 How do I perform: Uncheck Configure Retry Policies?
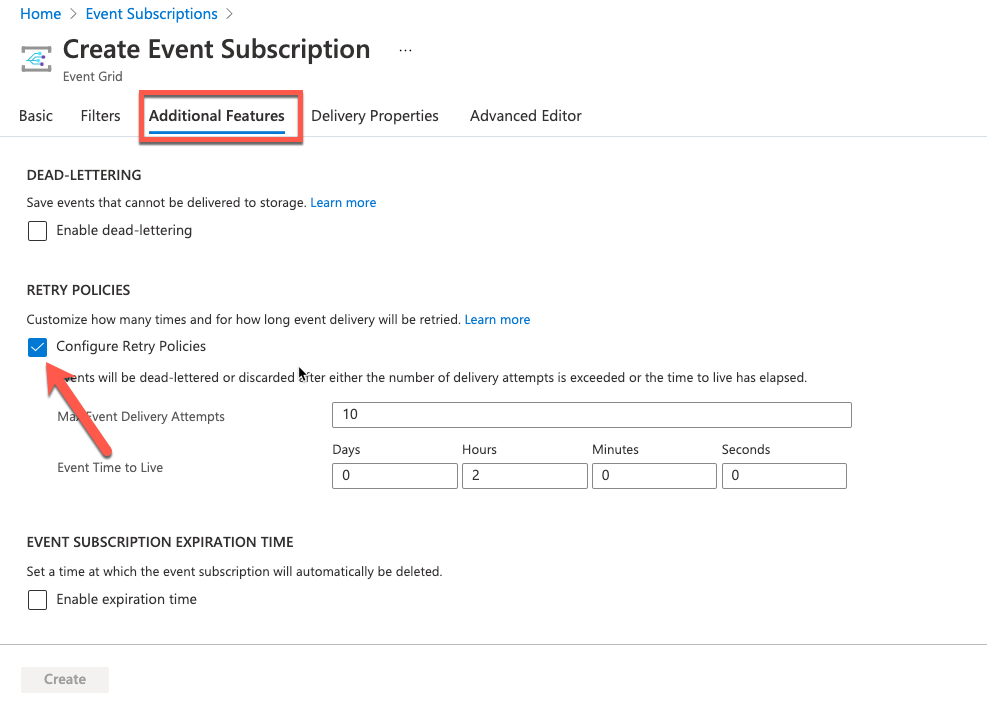(x=37, y=347)
